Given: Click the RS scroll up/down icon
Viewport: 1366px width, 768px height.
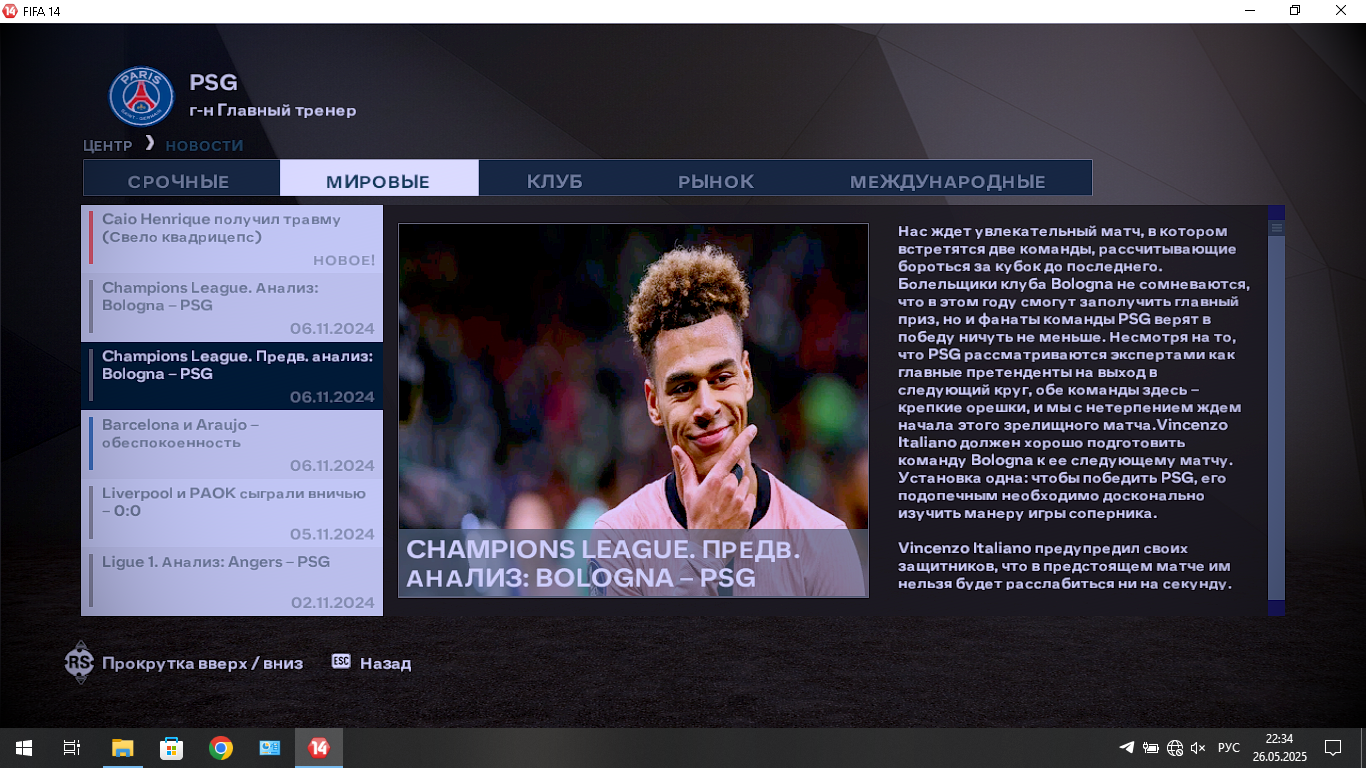Looking at the screenshot, I should 78,662.
